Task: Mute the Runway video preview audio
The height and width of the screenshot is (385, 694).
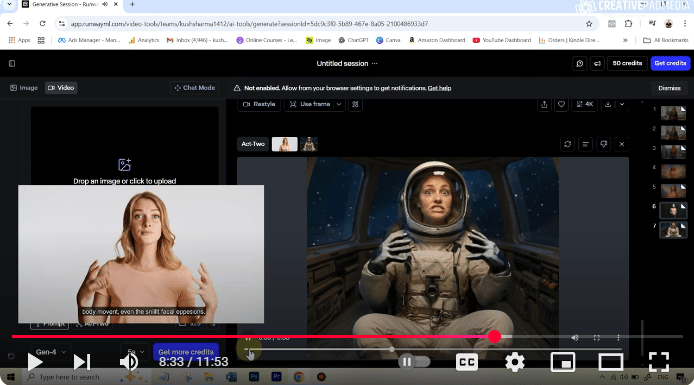Action: pyautogui.click(x=574, y=338)
